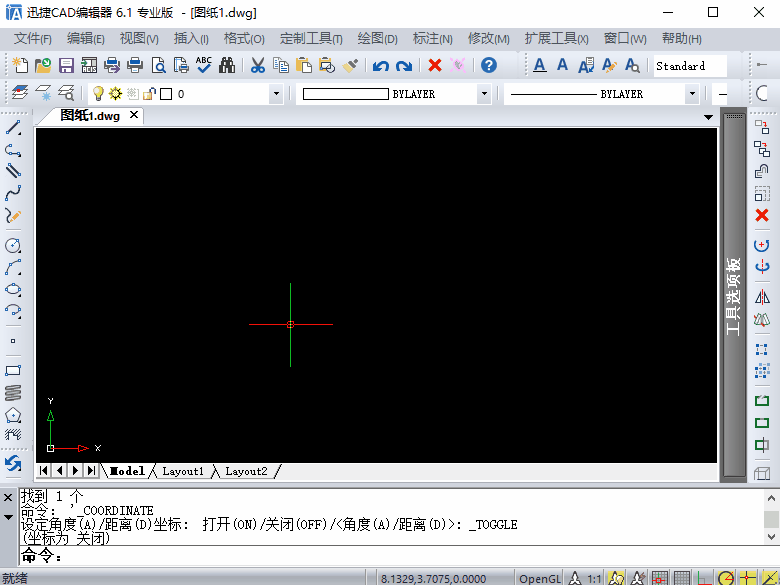Open the 扩展工具(X) menu
This screenshot has height=585, width=780.
point(557,39)
